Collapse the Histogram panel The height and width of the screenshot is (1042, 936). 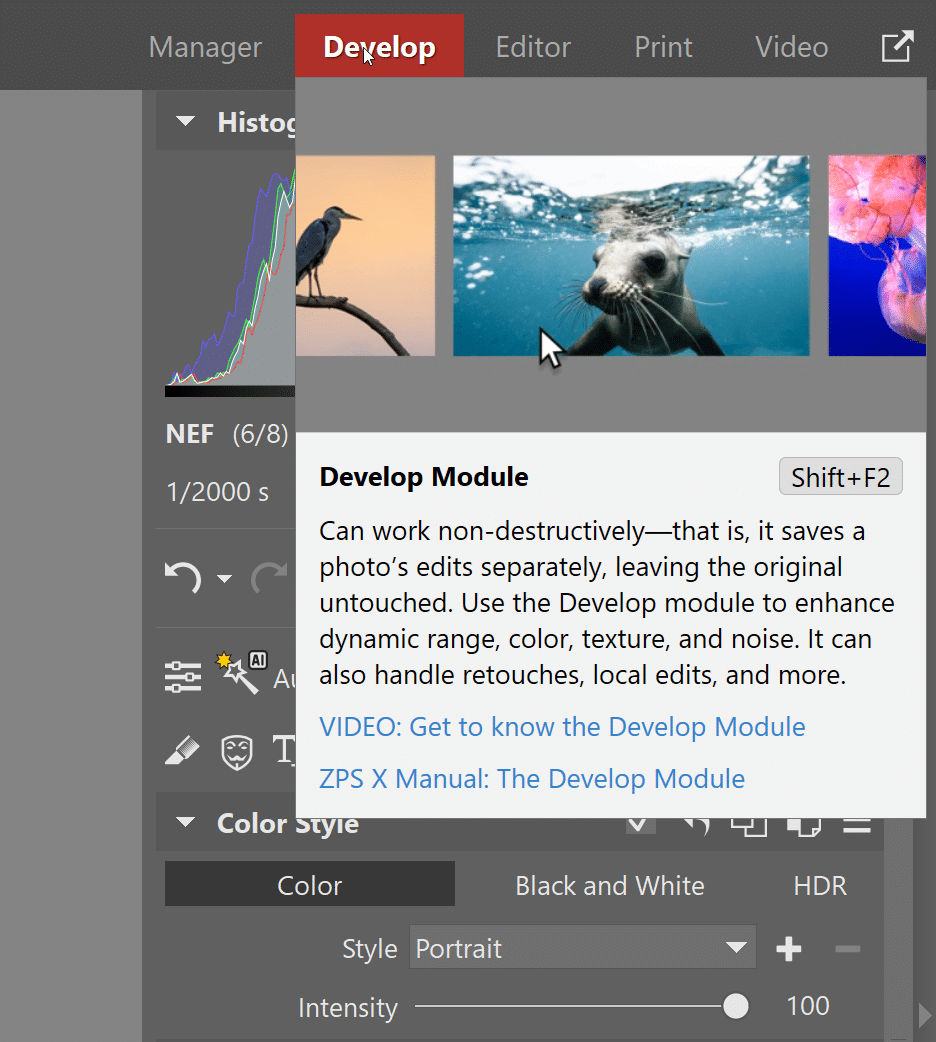pos(185,122)
